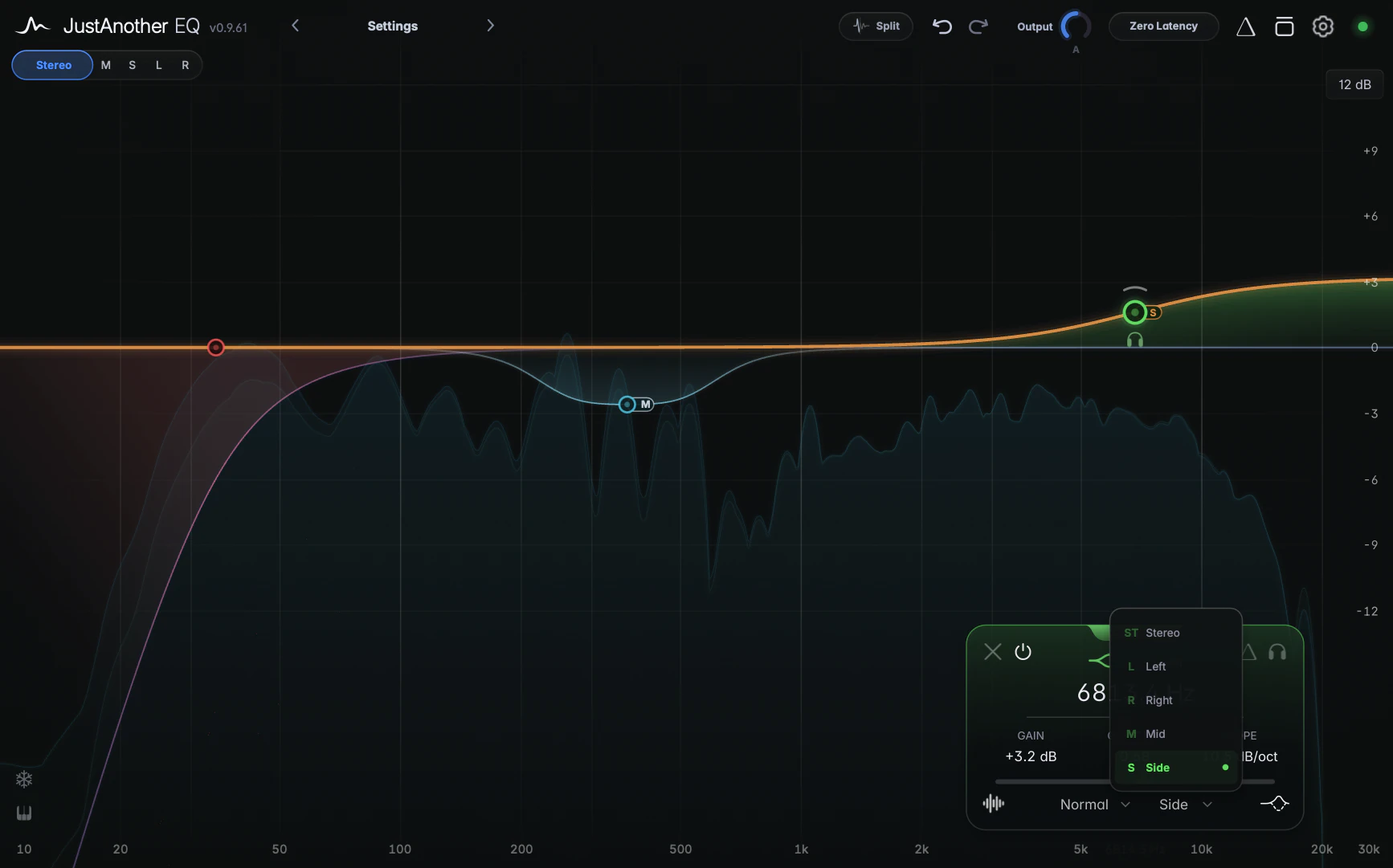Select the red high-pass band node
This screenshot has height=868, width=1393.
point(215,347)
